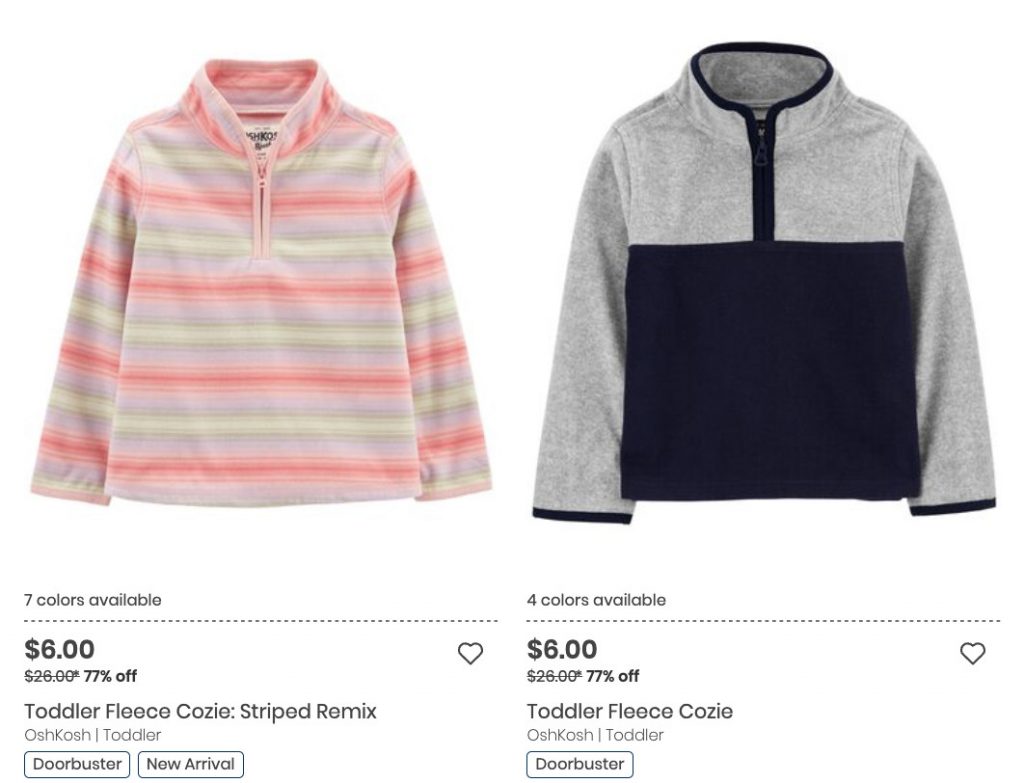Viewport: 1024px width, 783px height.
Task: Favorite the Striped Remix fleece with heart
Action: [470, 653]
